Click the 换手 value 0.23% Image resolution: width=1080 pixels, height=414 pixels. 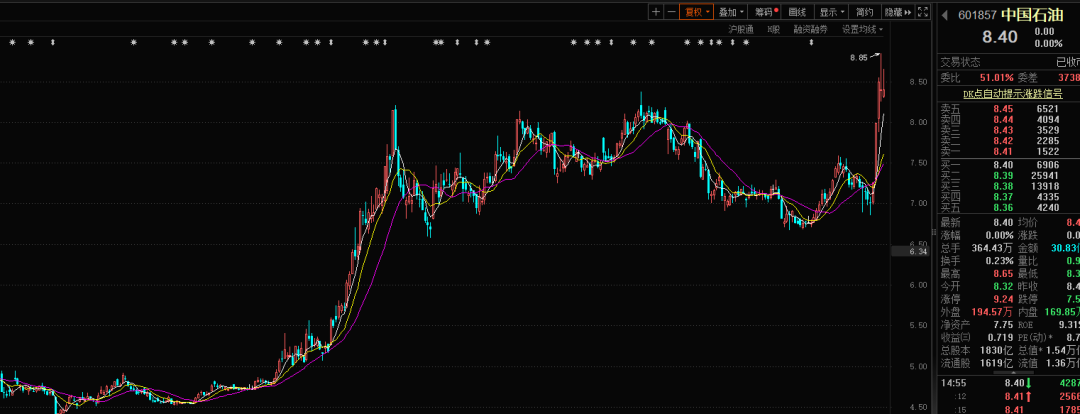[999, 261]
